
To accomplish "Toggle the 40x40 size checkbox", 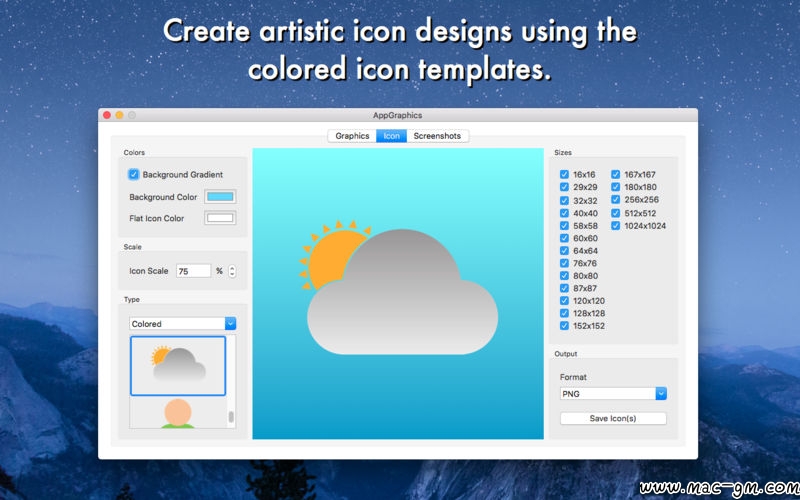I will [564, 213].
